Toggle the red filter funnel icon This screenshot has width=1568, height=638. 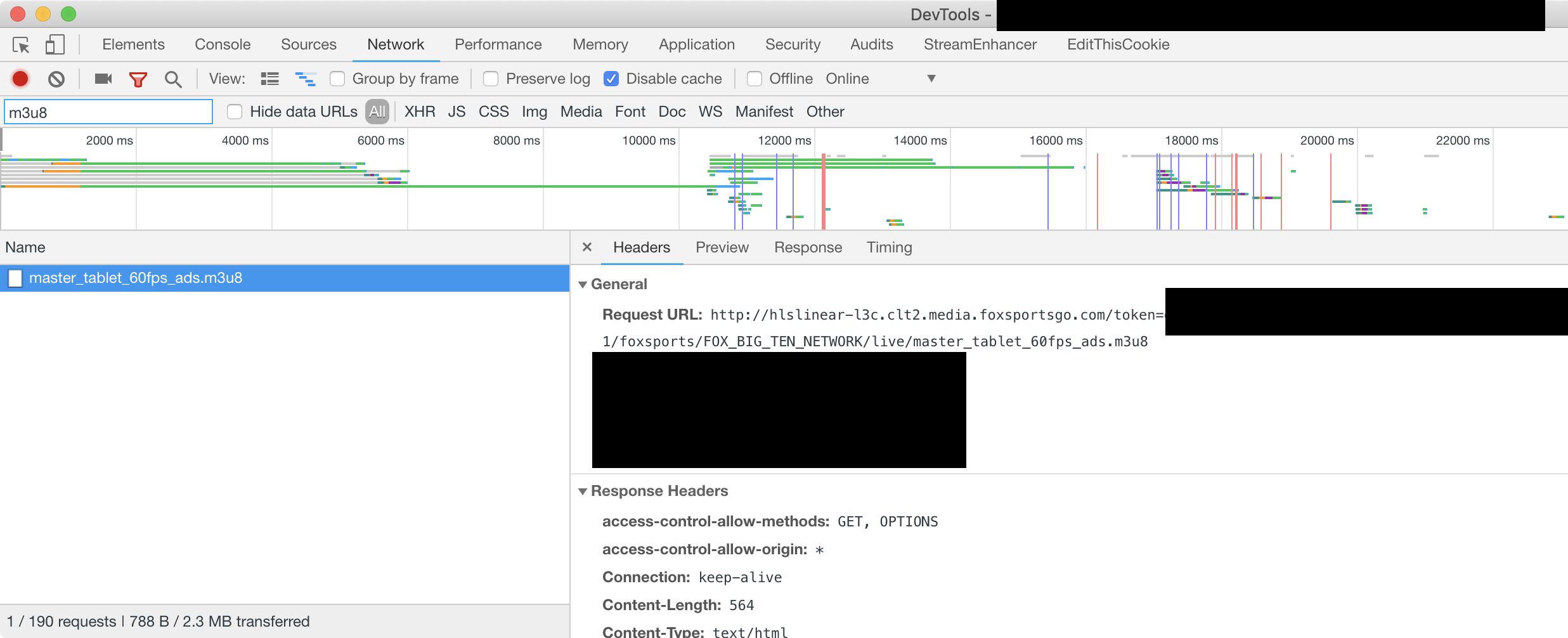pyautogui.click(x=138, y=79)
